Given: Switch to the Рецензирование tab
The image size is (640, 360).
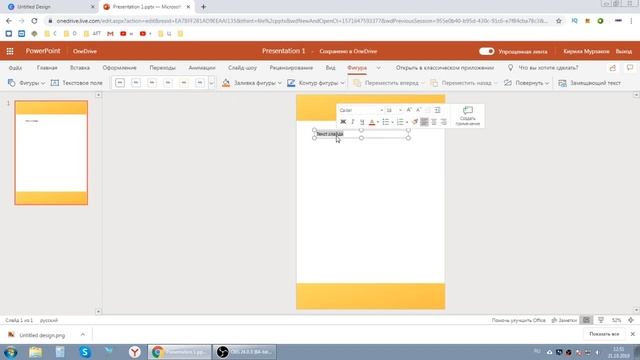Looking at the screenshot, I should click(291, 68).
